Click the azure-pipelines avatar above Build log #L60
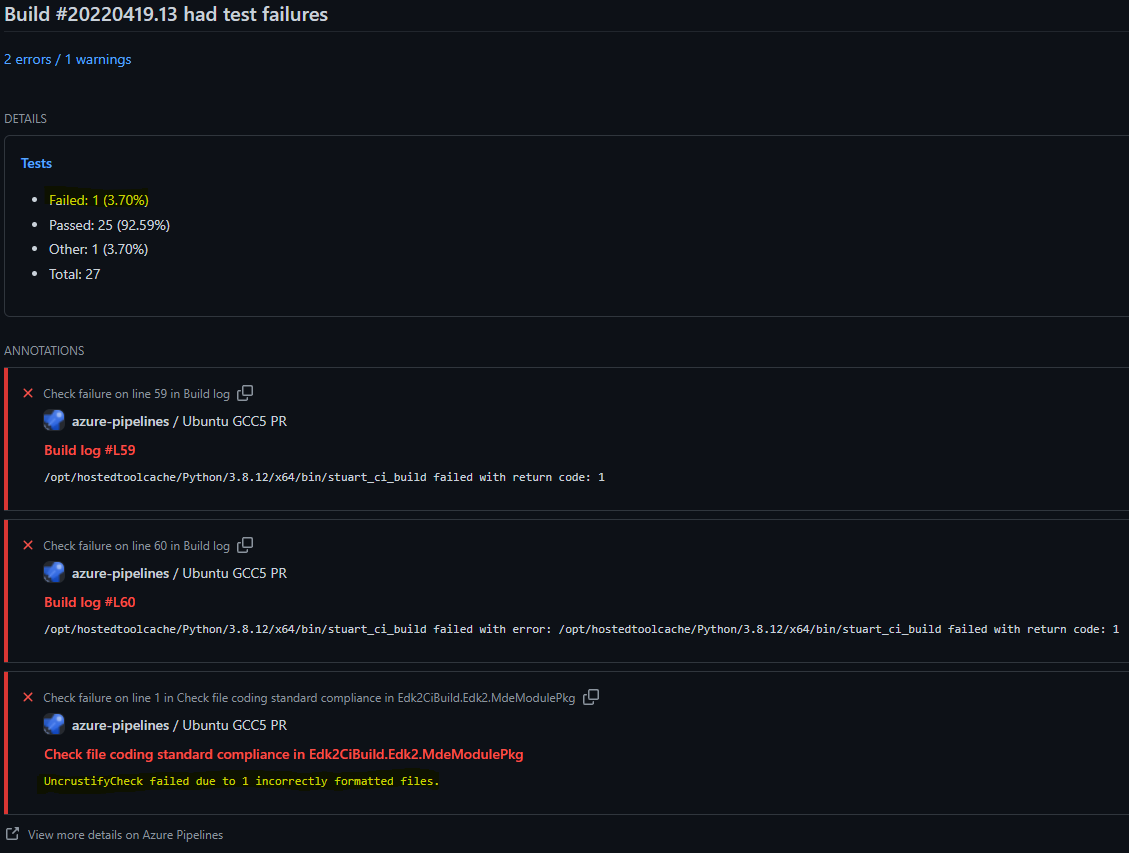 [x=54, y=573]
